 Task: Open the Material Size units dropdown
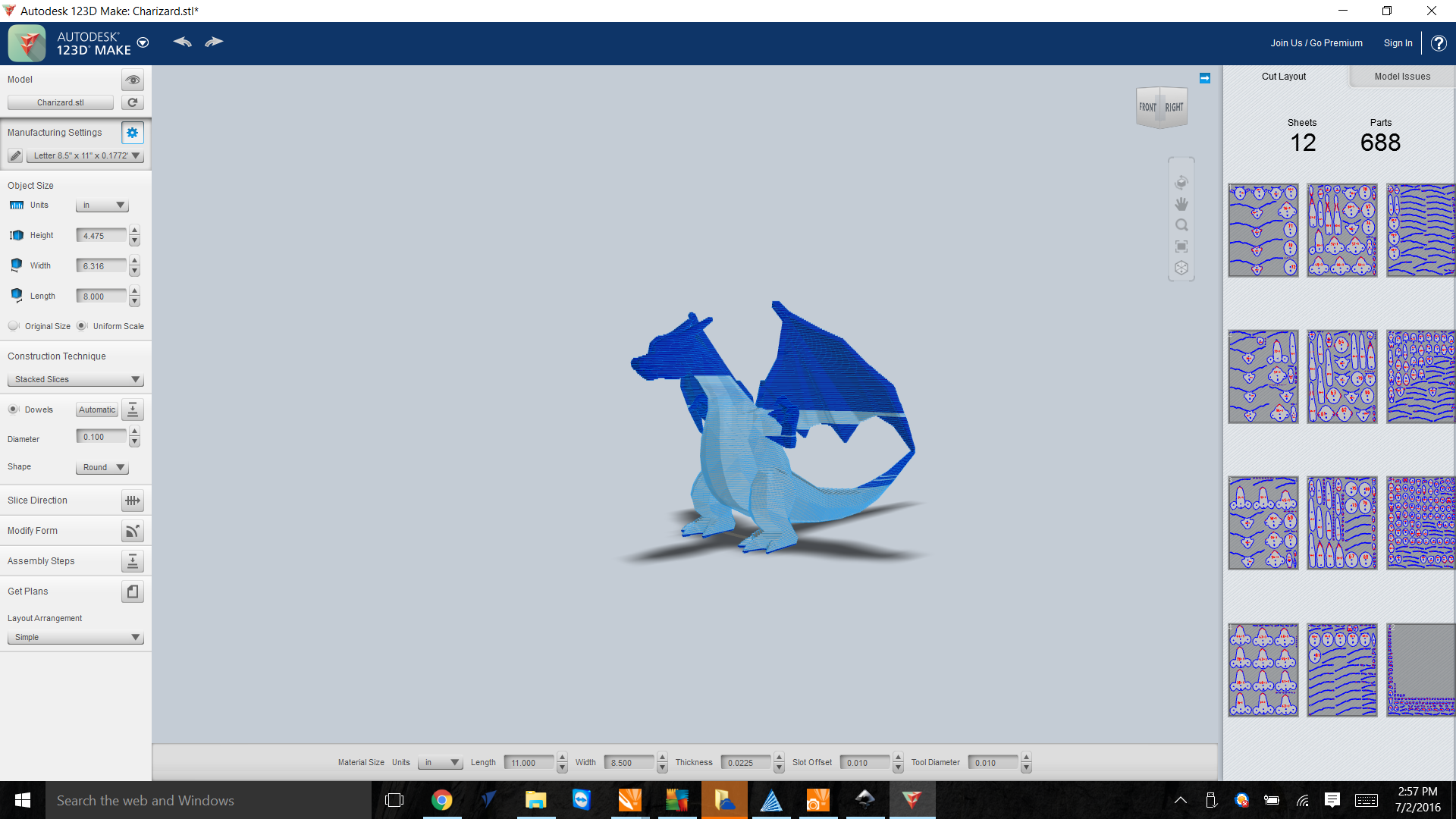point(441,763)
